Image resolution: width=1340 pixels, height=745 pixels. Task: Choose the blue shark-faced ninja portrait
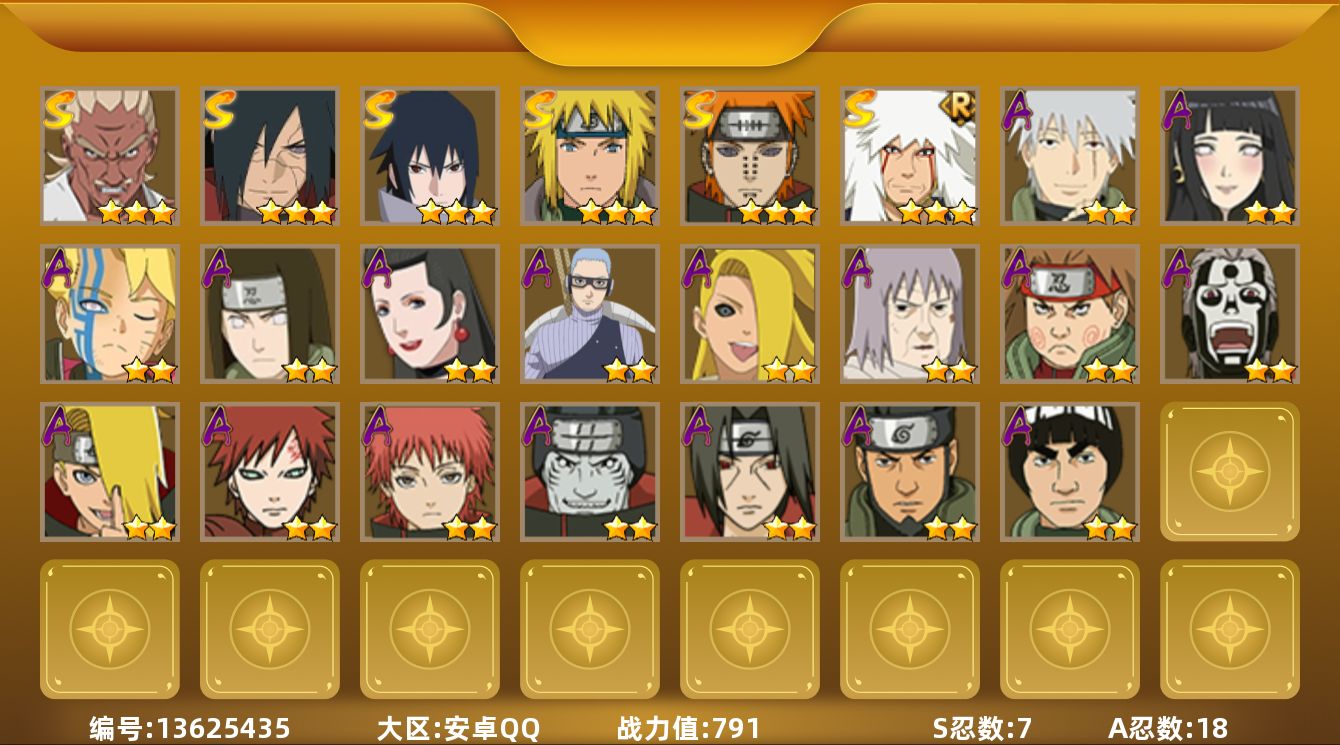point(589,471)
